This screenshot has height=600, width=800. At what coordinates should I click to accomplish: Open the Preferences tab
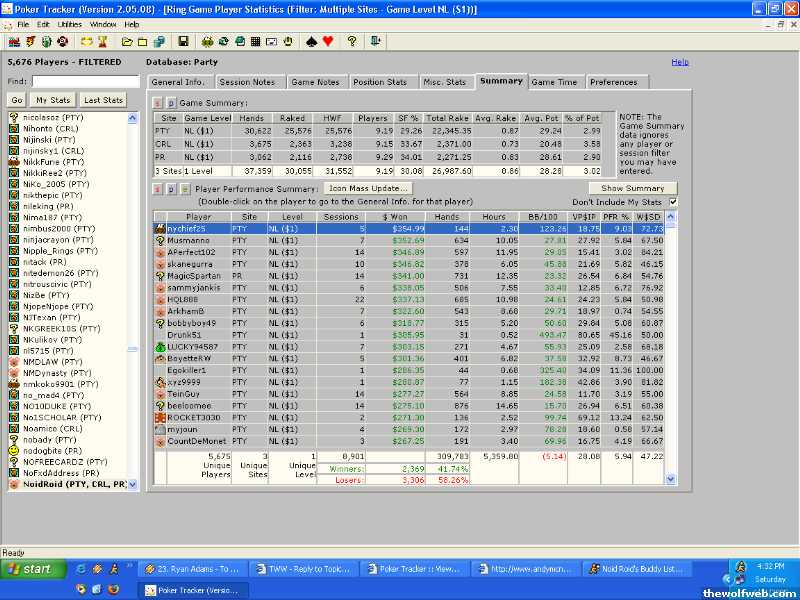tap(613, 82)
